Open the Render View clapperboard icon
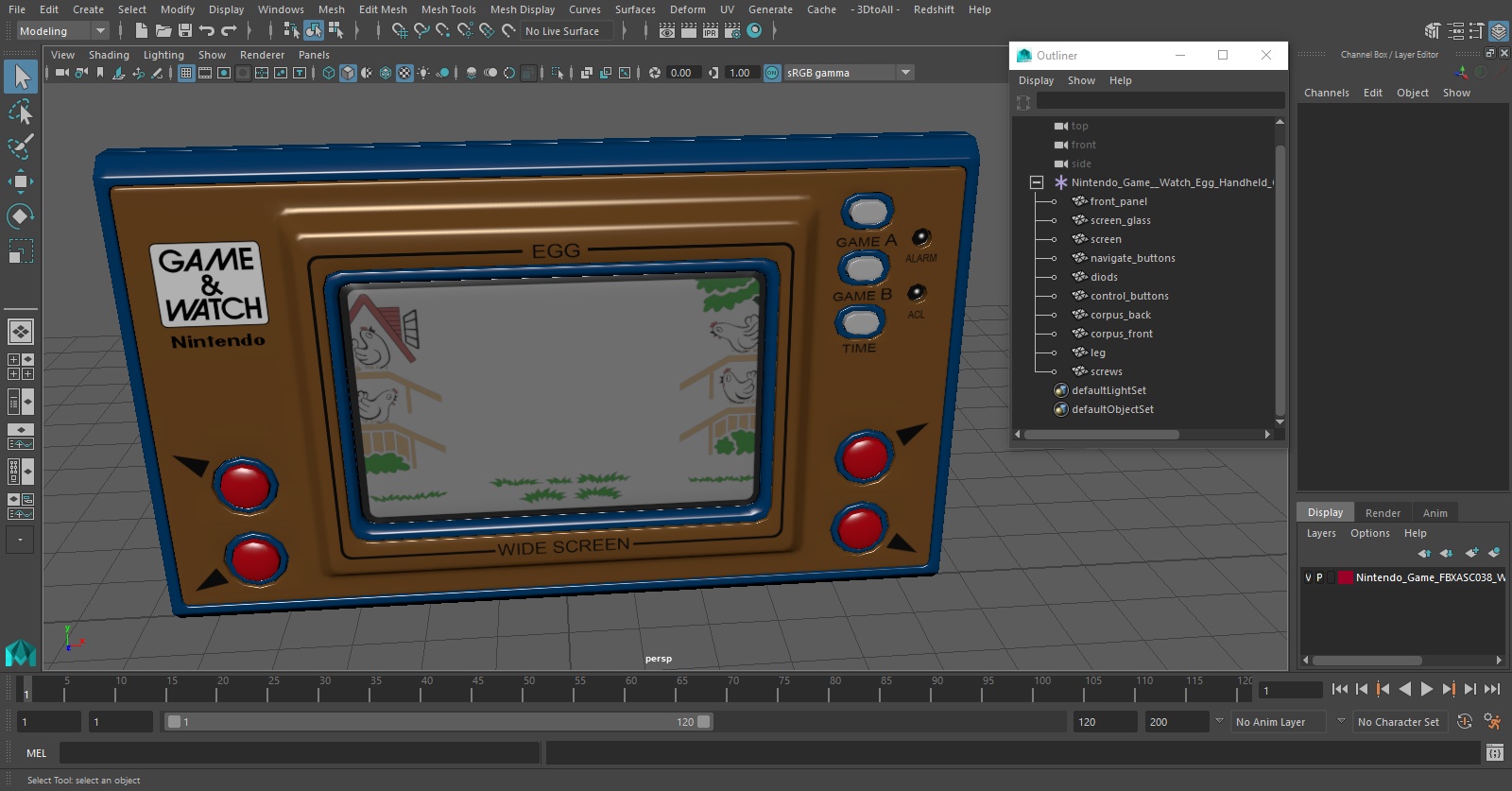1512x791 pixels. [667, 30]
